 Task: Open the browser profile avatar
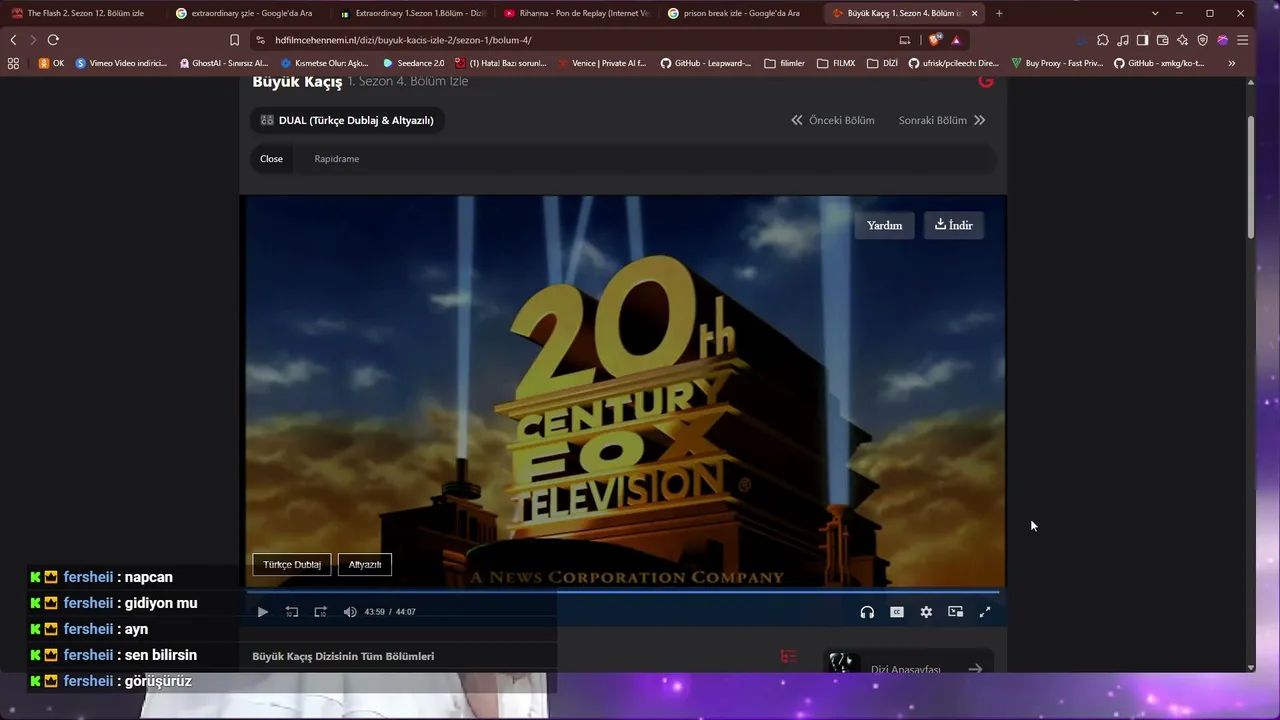(1223, 40)
